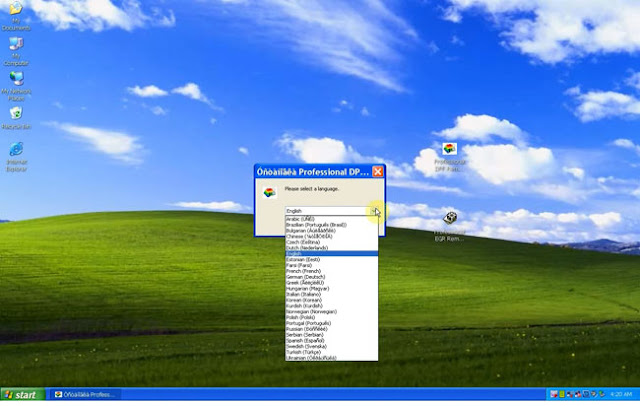Open the Windows Start menu
640x406 pixels.
point(23,395)
